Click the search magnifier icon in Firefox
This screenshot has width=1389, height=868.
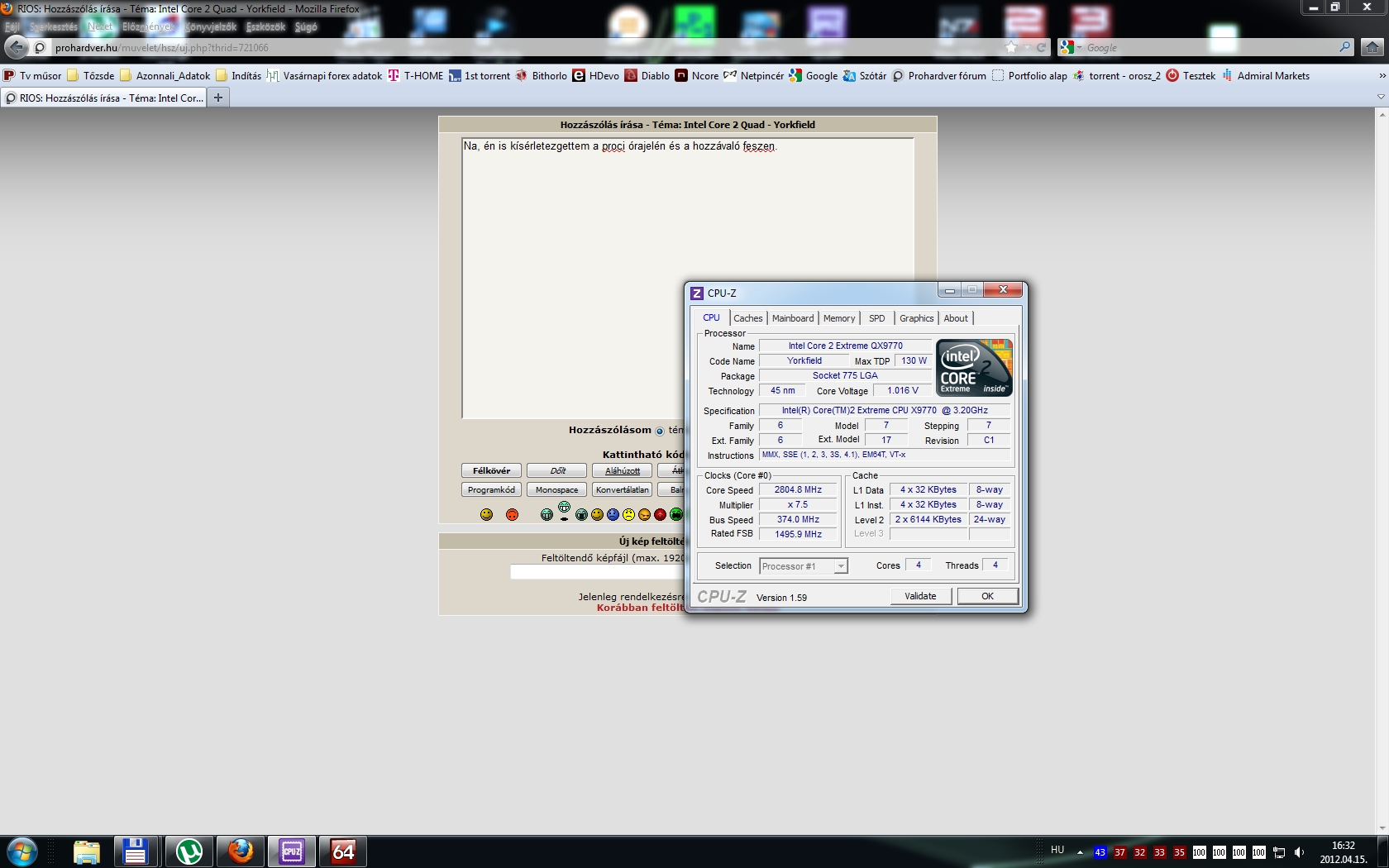pyautogui.click(x=1345, y=47)
